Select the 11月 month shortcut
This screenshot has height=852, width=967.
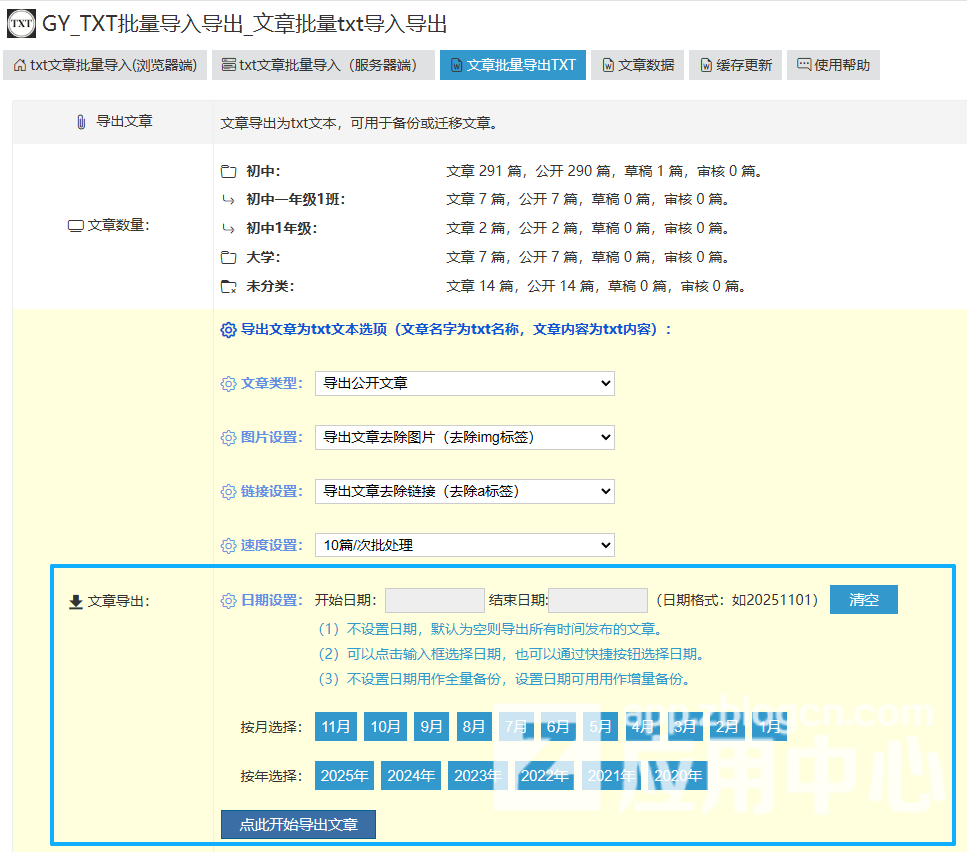tap(336, 727)
